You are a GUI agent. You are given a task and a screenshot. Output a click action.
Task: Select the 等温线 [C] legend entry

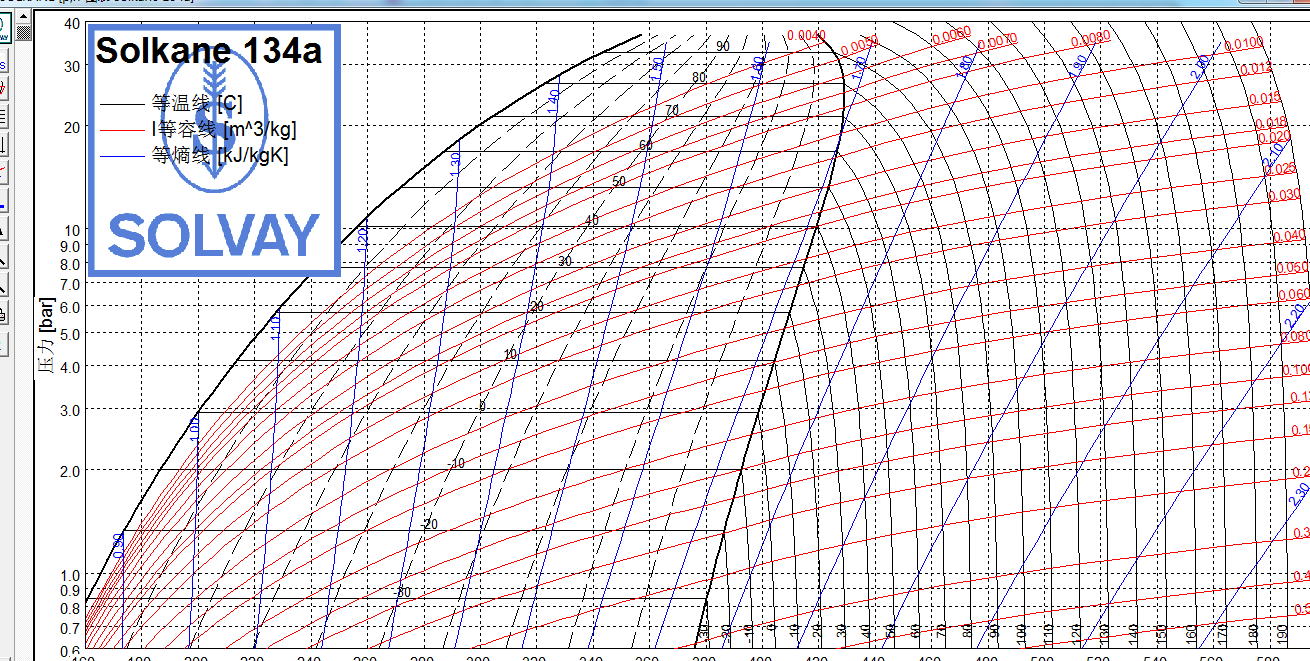click(196, 102)
